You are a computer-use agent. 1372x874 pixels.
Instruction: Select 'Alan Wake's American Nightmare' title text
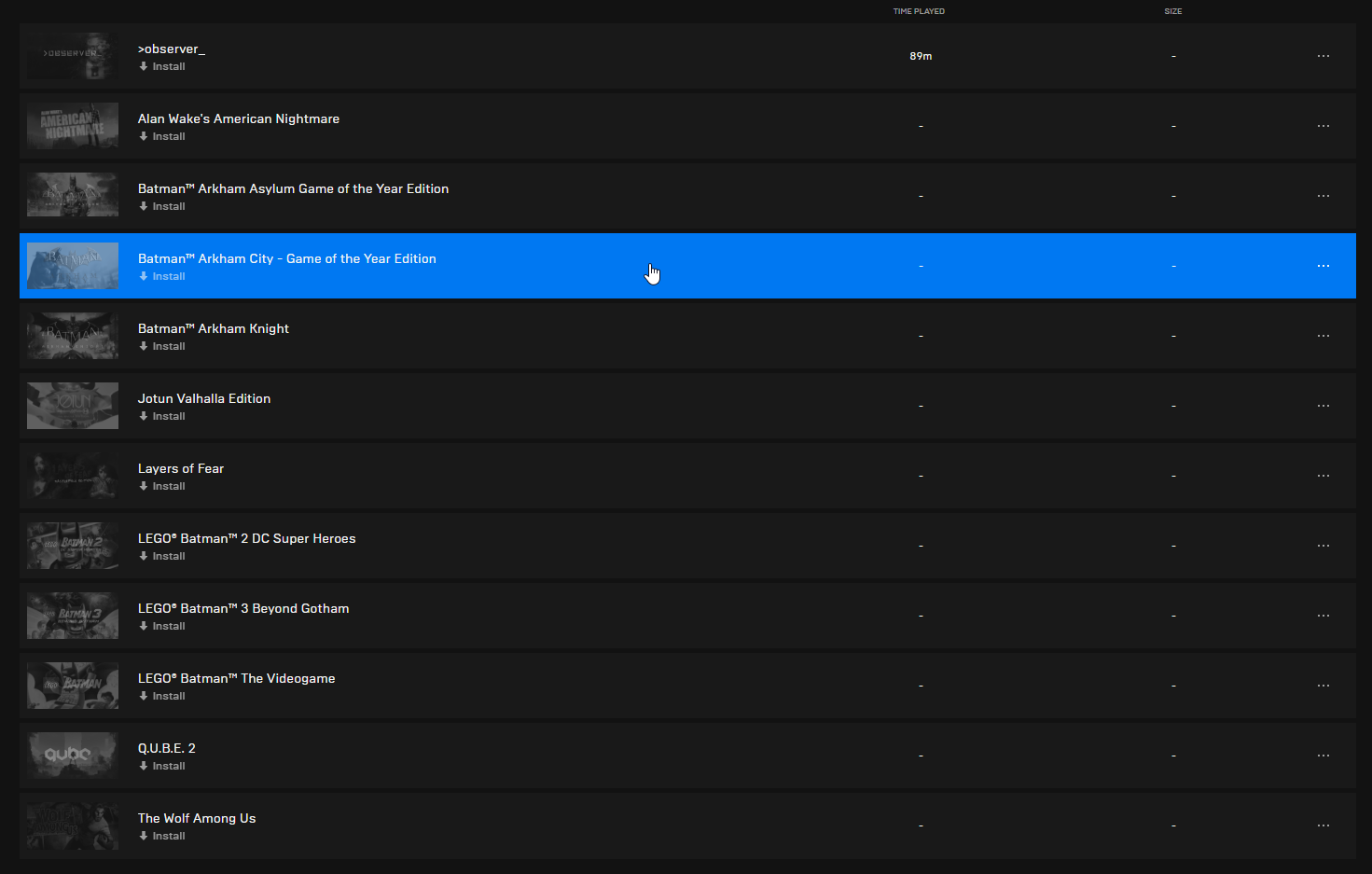(239, 118)
